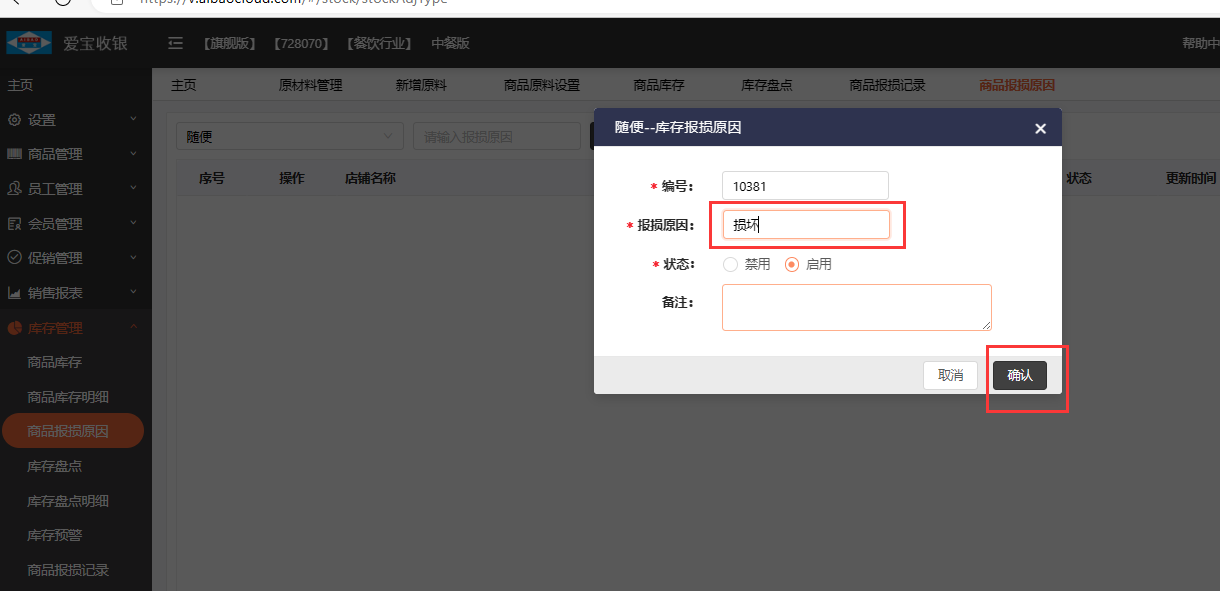This screenshot has width=1220, height=591.
Task: Close the 库存报损原因 dialog with X
Action: [1040, 128]
